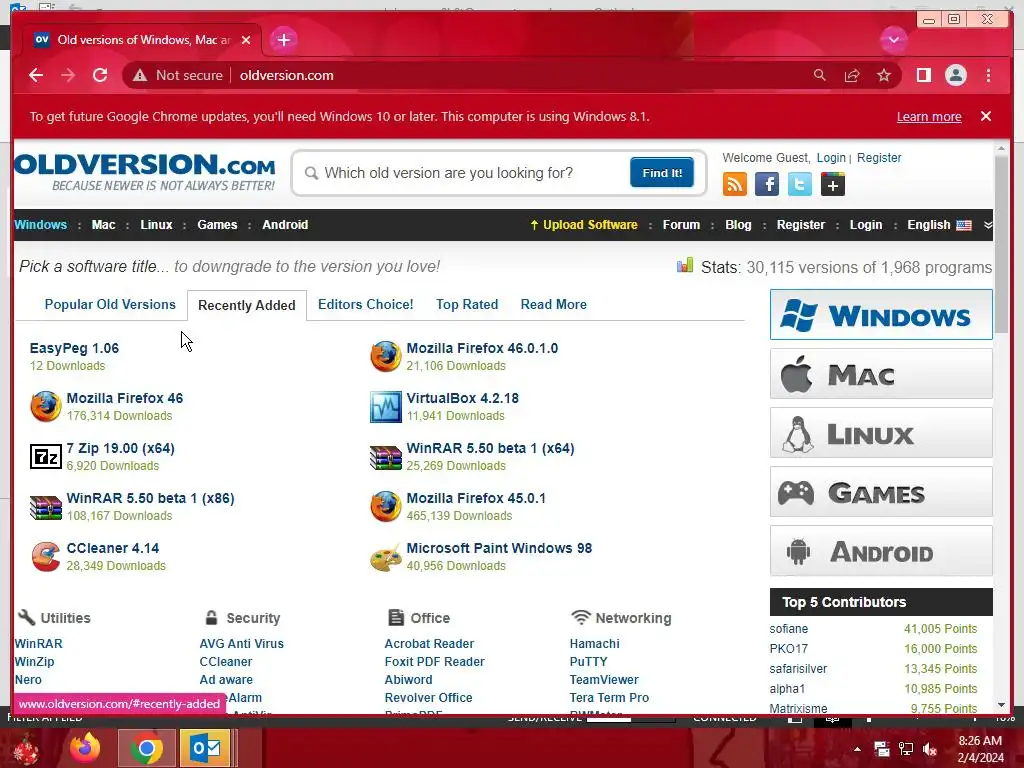Click the WinRAR 5.50 beta 1 (x64) icon
1024x768 pixels.
385,456
